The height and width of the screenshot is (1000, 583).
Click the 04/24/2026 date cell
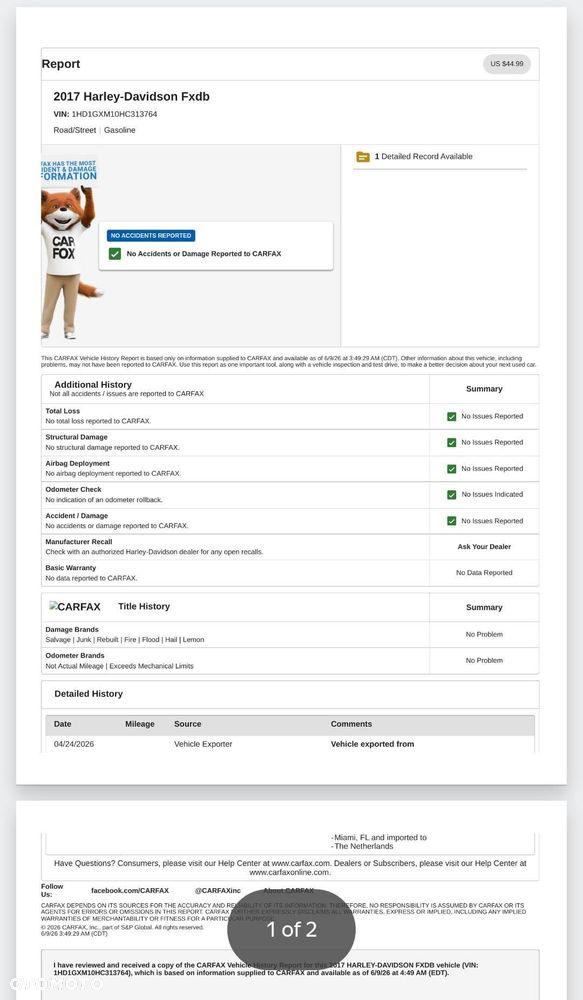pos(74,744)
